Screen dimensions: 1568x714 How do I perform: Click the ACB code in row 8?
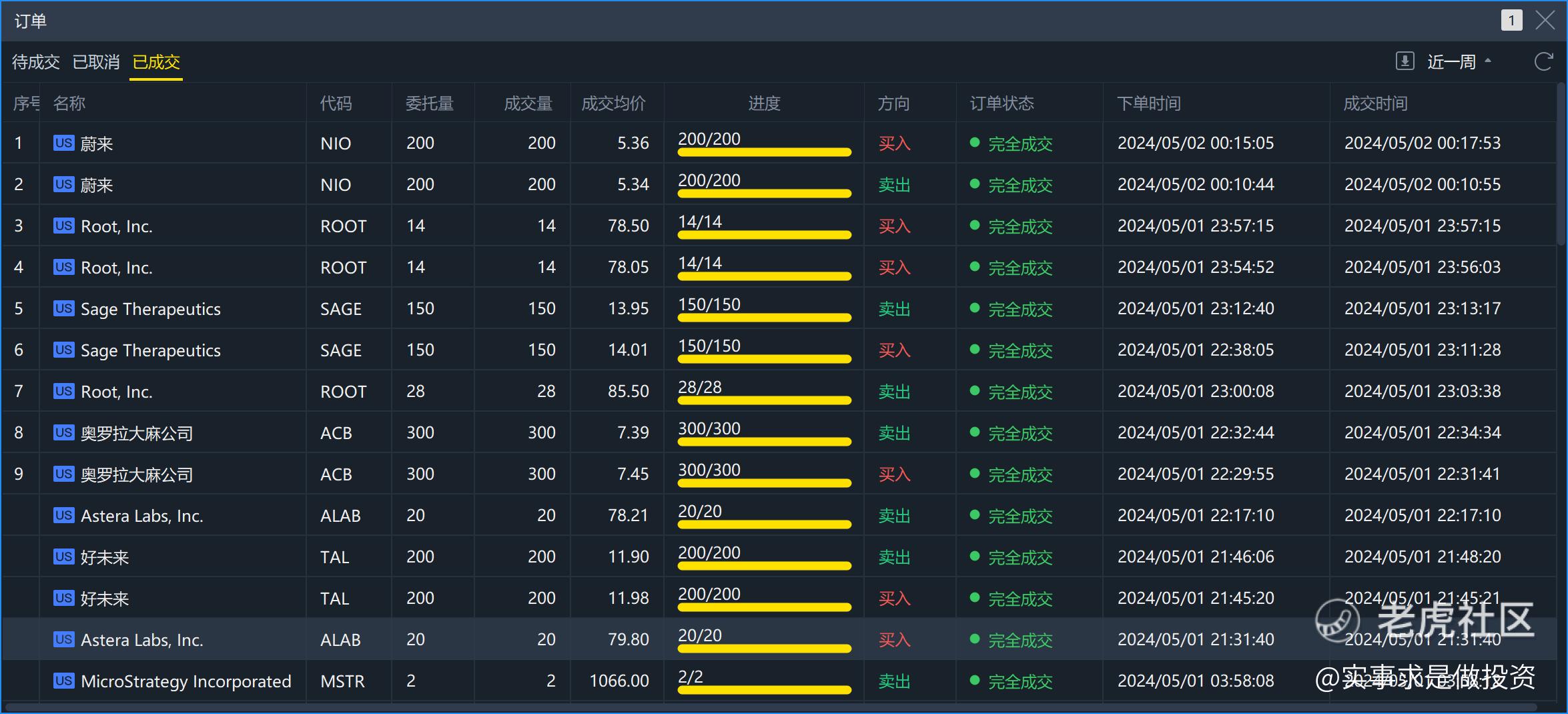pos(336,433)
